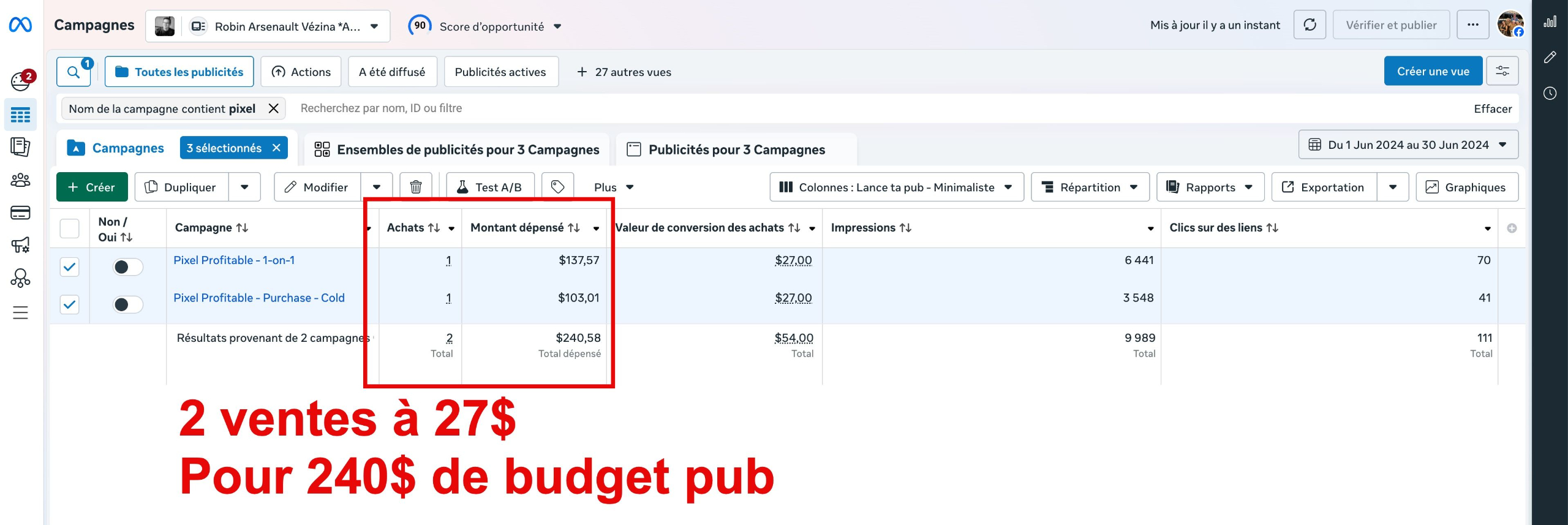Switch to the Campagnes tab
Viewport: 1568px width, 525px height.
[x=116, y=148]
